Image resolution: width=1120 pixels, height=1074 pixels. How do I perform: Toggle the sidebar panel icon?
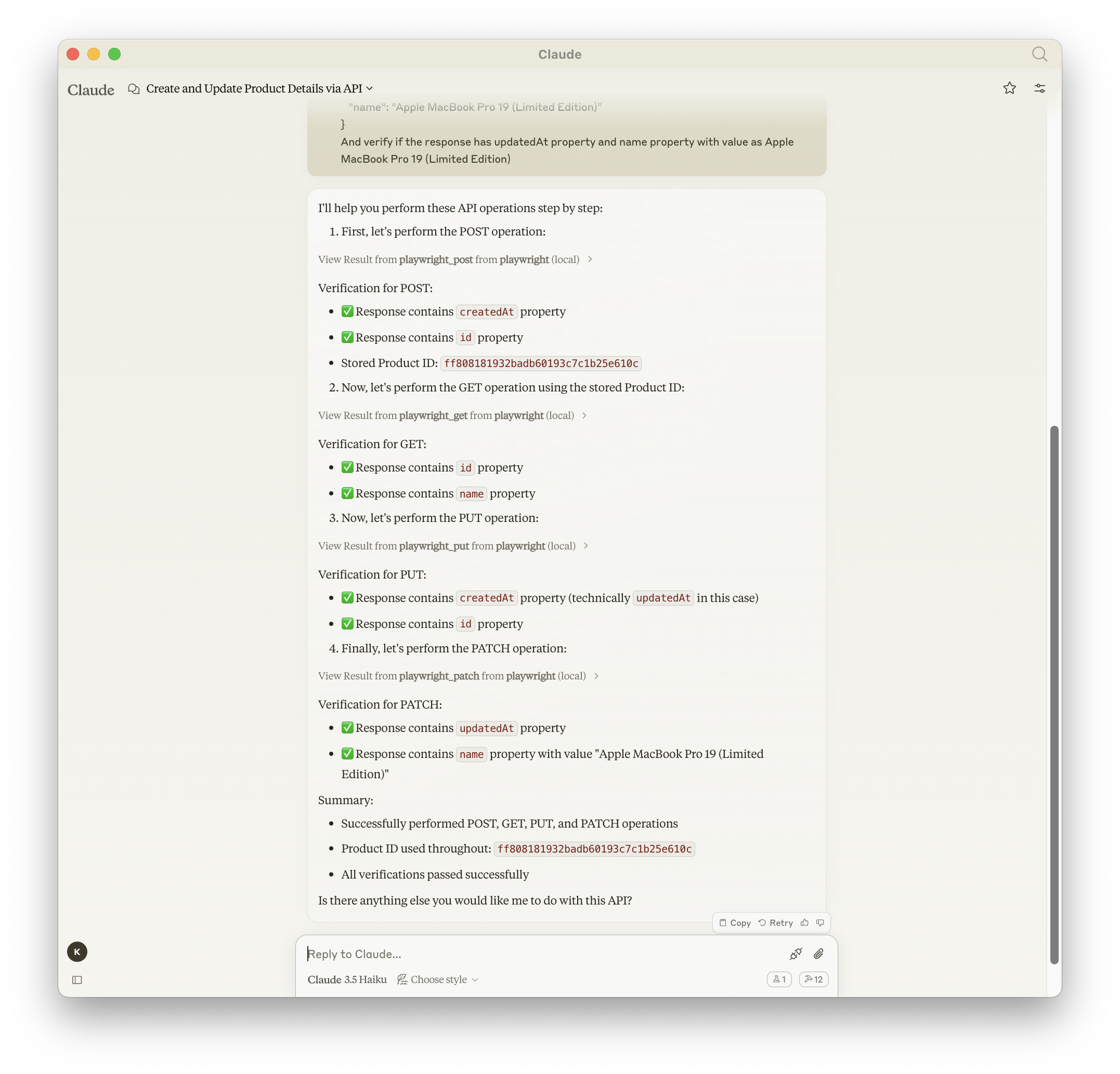pyautogui.click(x=77, y=980)
